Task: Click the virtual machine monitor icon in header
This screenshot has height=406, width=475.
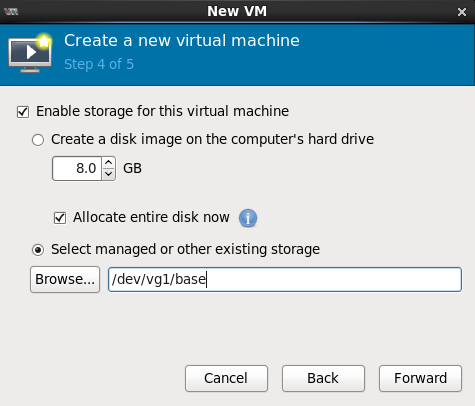Action: pyautogui.click(x=30, y=53)
